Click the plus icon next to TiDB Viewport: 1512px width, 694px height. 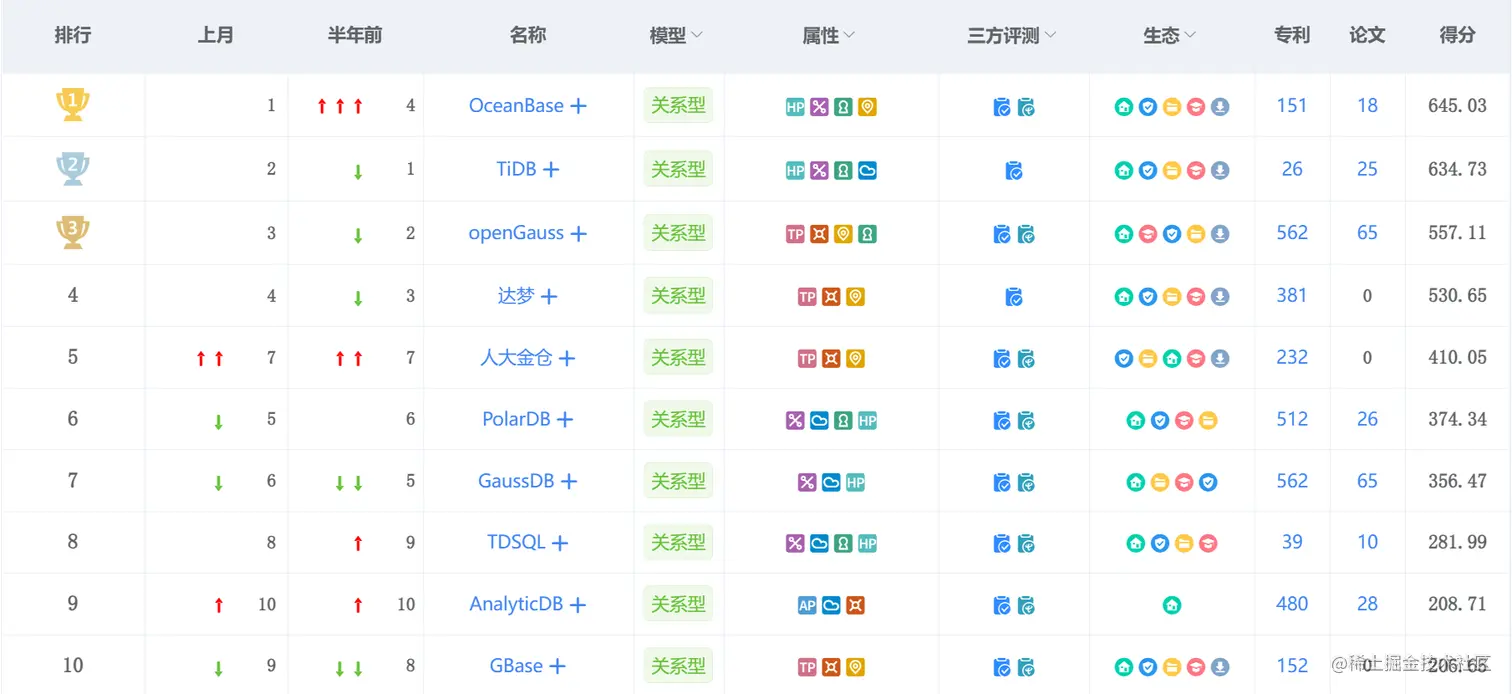551,170
